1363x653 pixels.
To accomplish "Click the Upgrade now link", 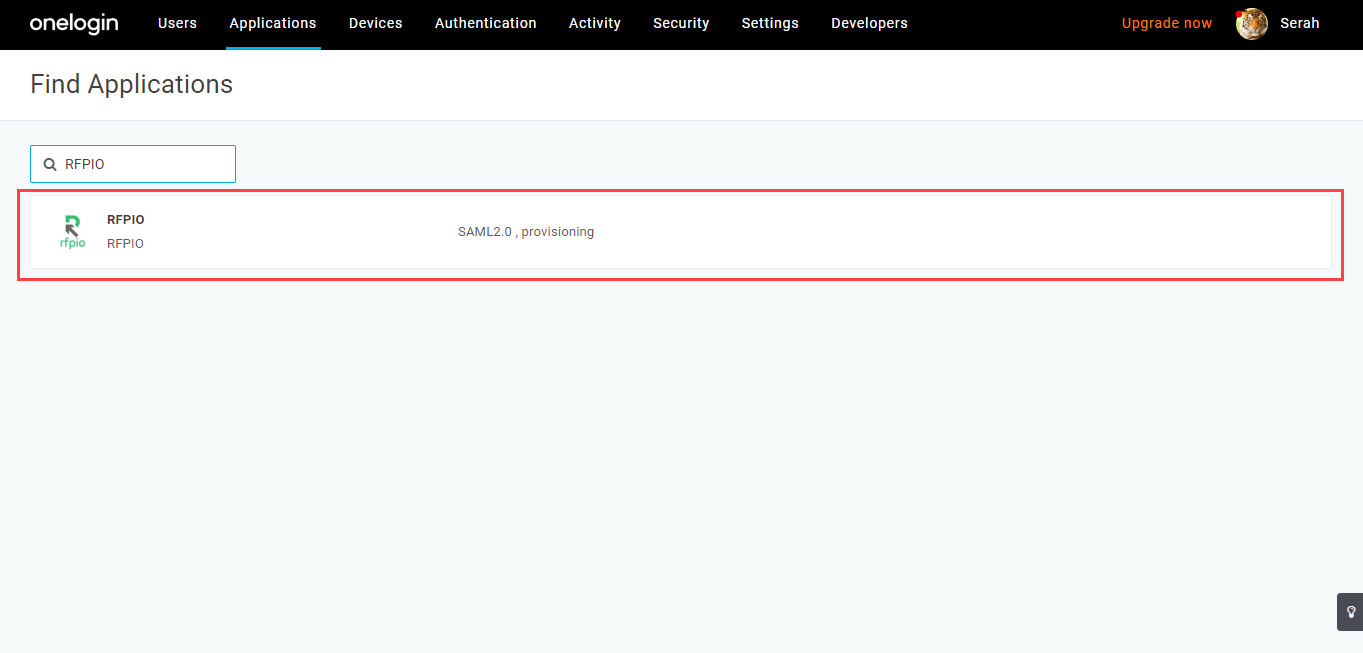I will tap(1167, 23).
